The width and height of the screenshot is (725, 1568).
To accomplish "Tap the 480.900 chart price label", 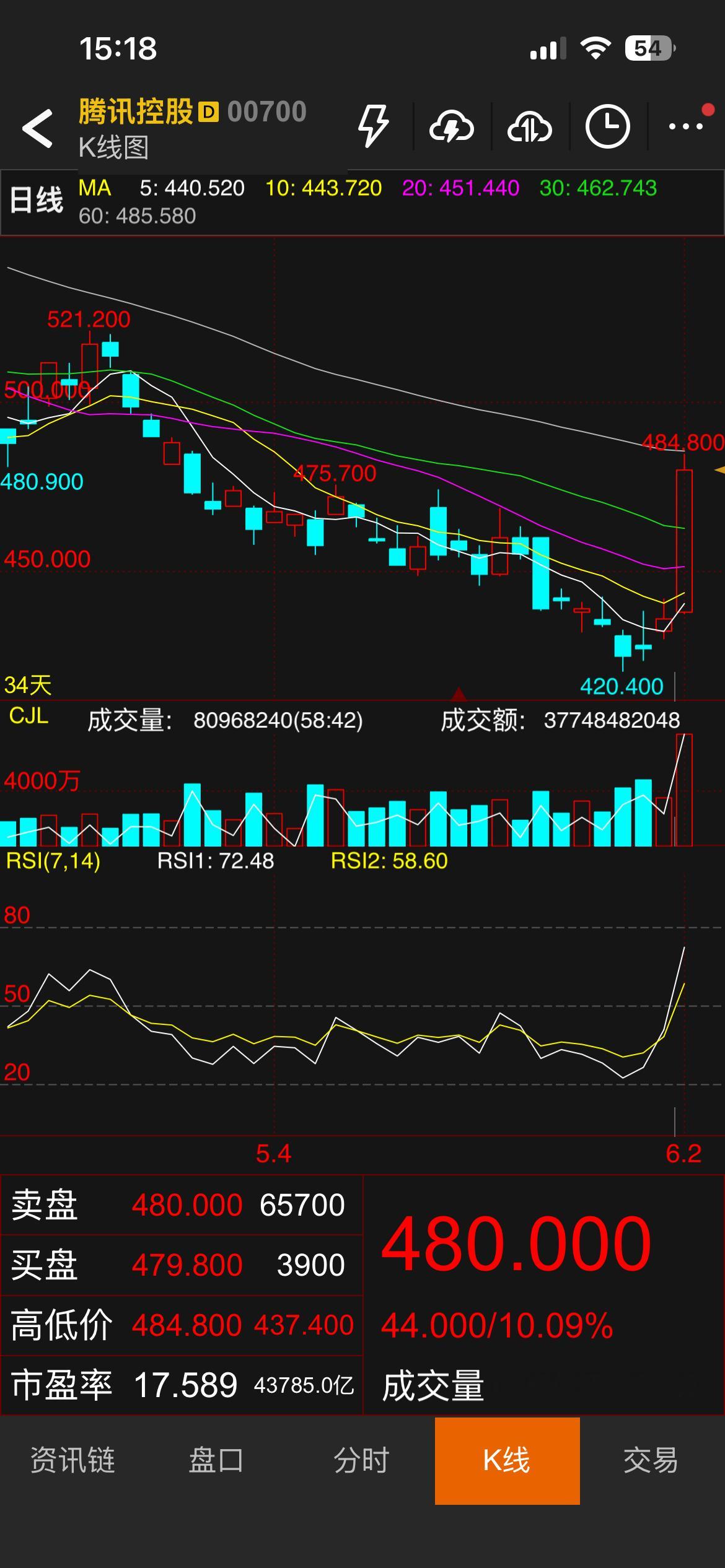I will [42, 482].
